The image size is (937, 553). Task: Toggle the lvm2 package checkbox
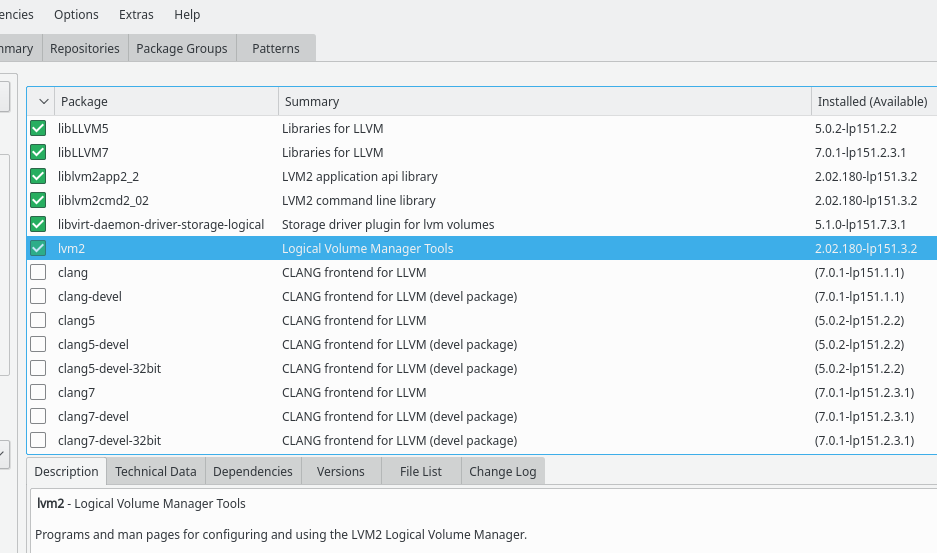pos(38,248)
